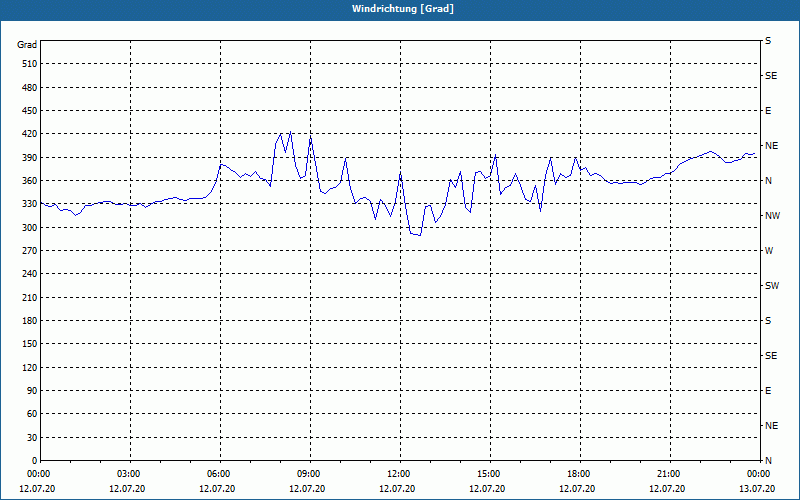Select the 450 y-axis value
Image resolution: width=800 pixels, height=500 pixels.
[x=30, y=111]
